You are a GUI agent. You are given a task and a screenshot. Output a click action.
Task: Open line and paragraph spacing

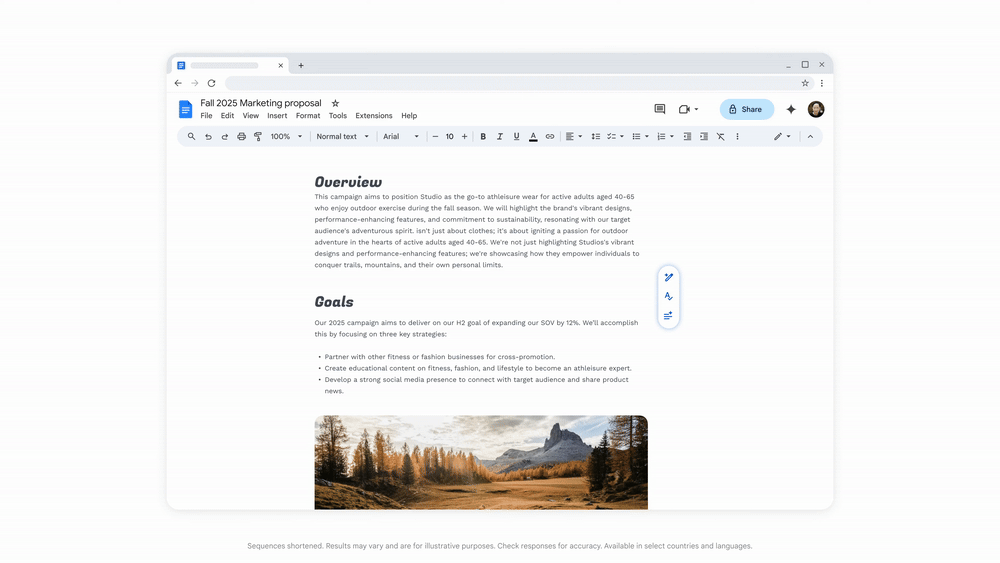595,136
